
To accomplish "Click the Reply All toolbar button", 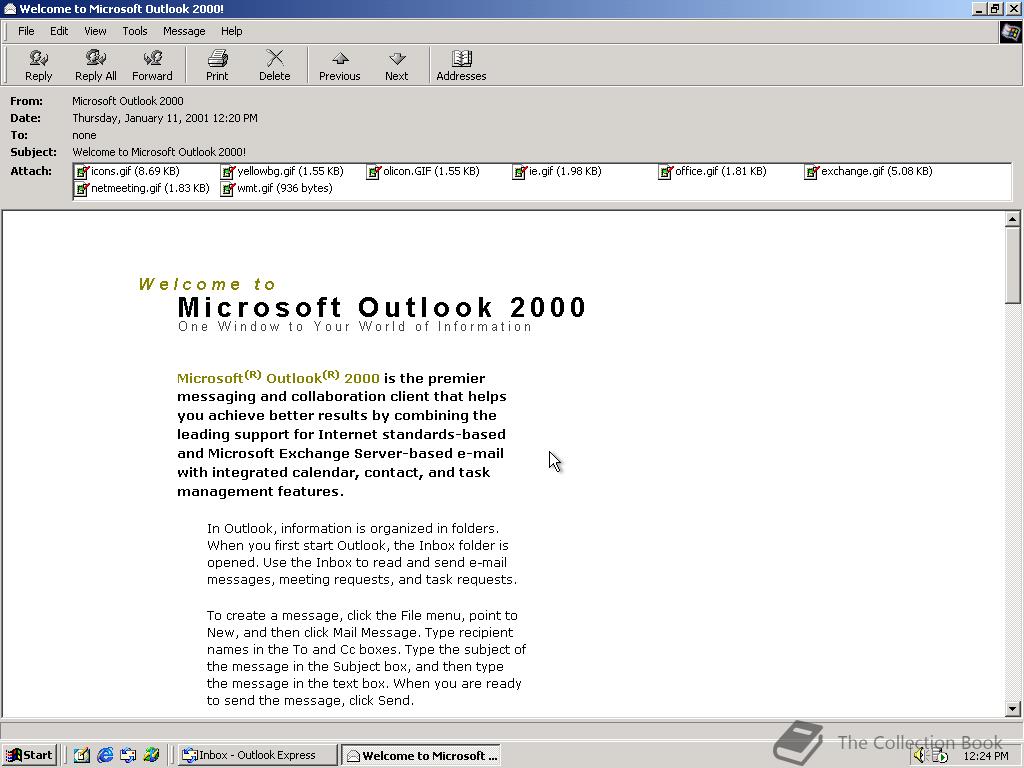I will [95, 65].
